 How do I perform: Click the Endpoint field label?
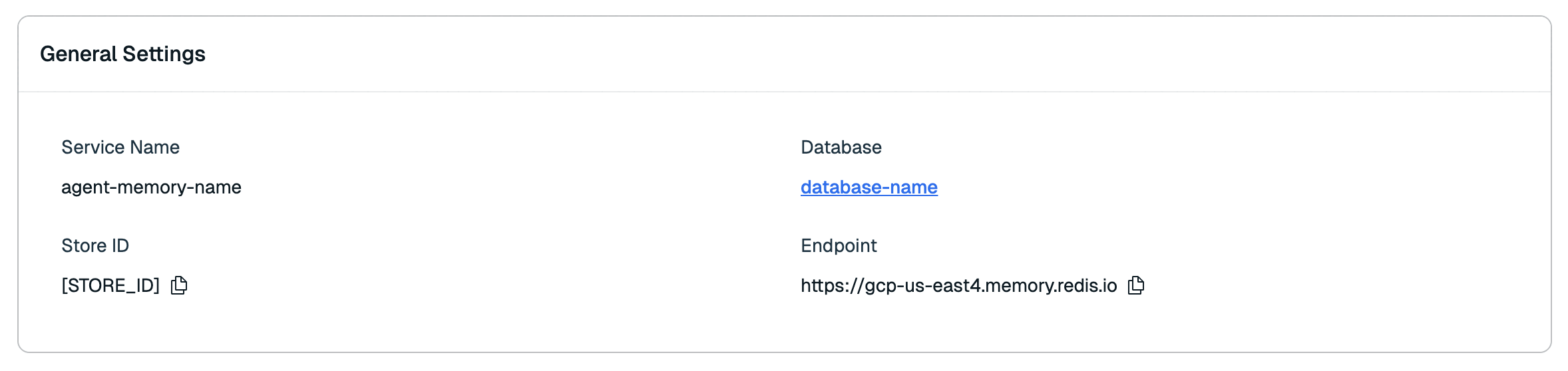(839, 245)
